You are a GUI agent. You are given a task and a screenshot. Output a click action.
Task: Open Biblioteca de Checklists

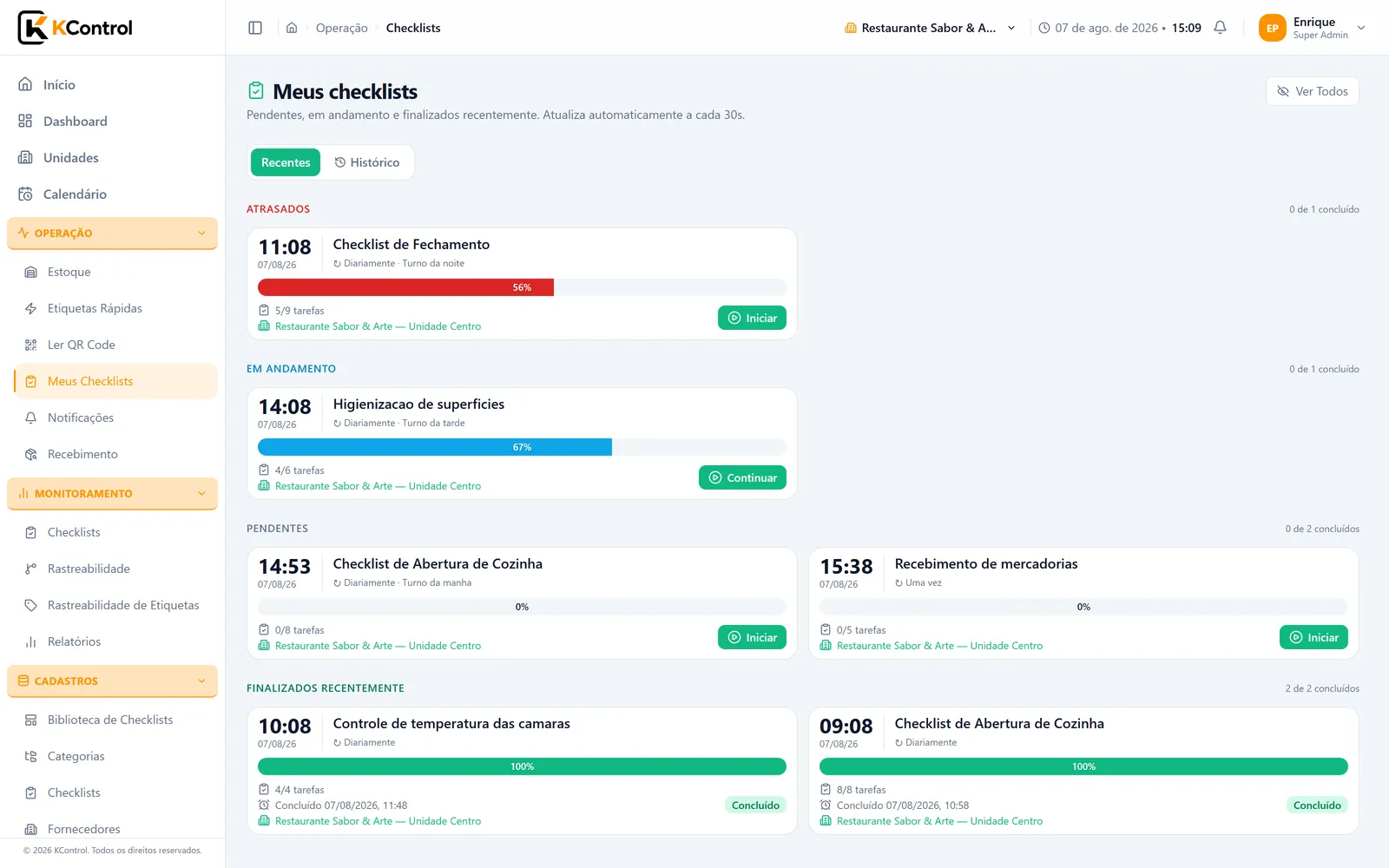[112, 720]
